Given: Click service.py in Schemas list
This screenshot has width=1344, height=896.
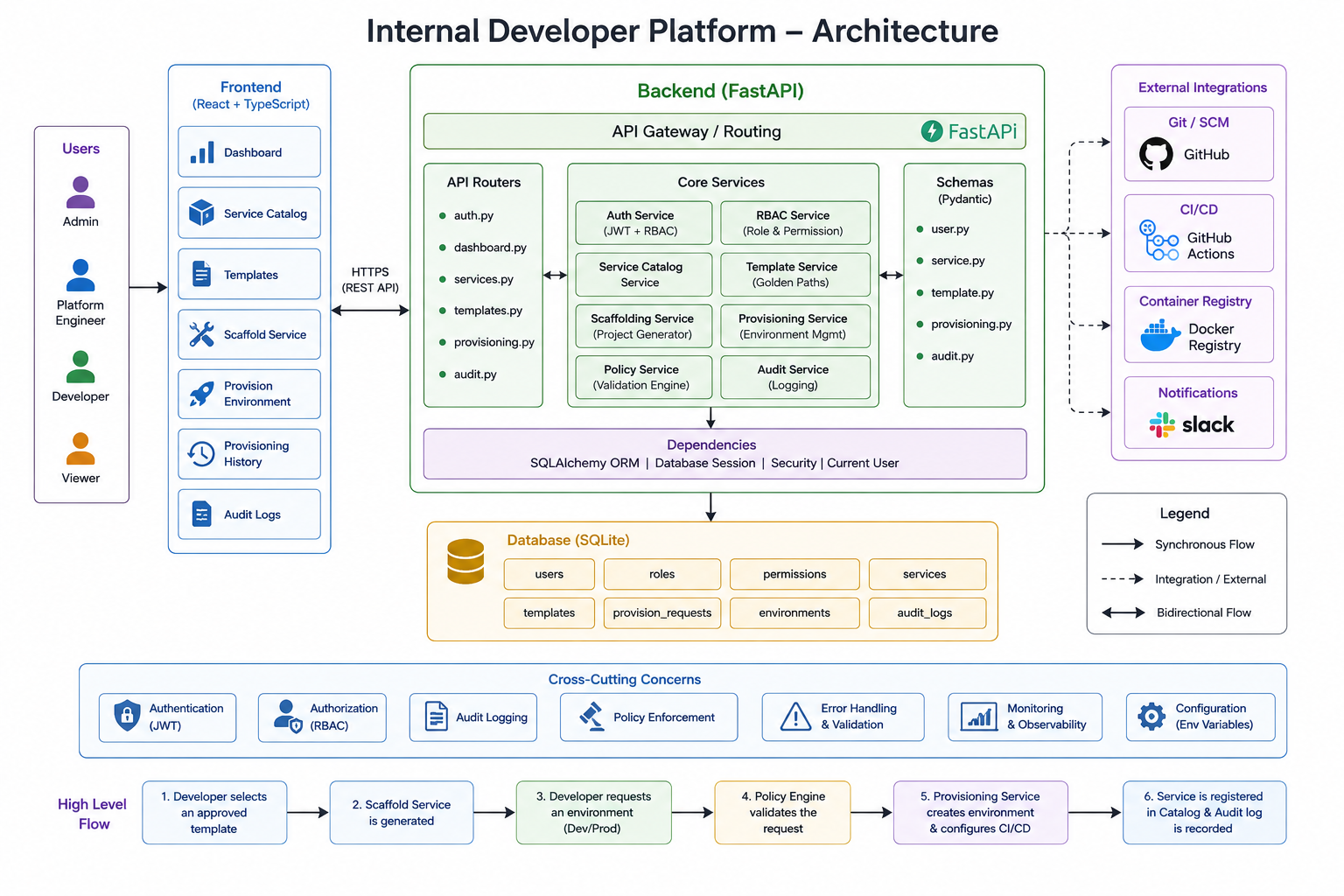Looking at the screenshot, I should 958,261.
